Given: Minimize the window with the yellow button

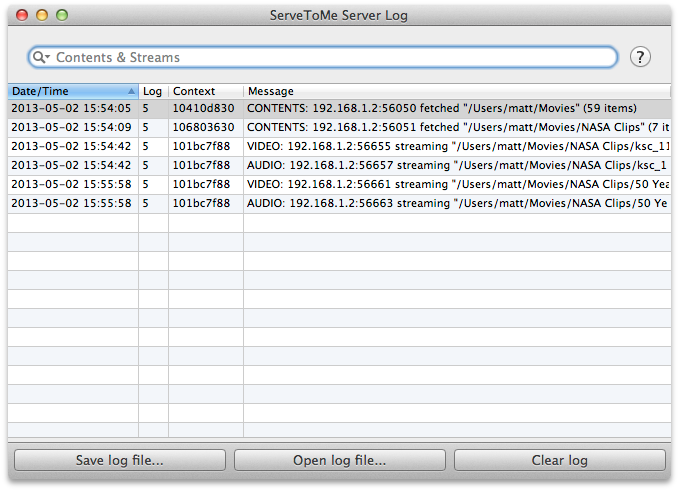Looking at the screenshot, I should [x=42, y=15].
